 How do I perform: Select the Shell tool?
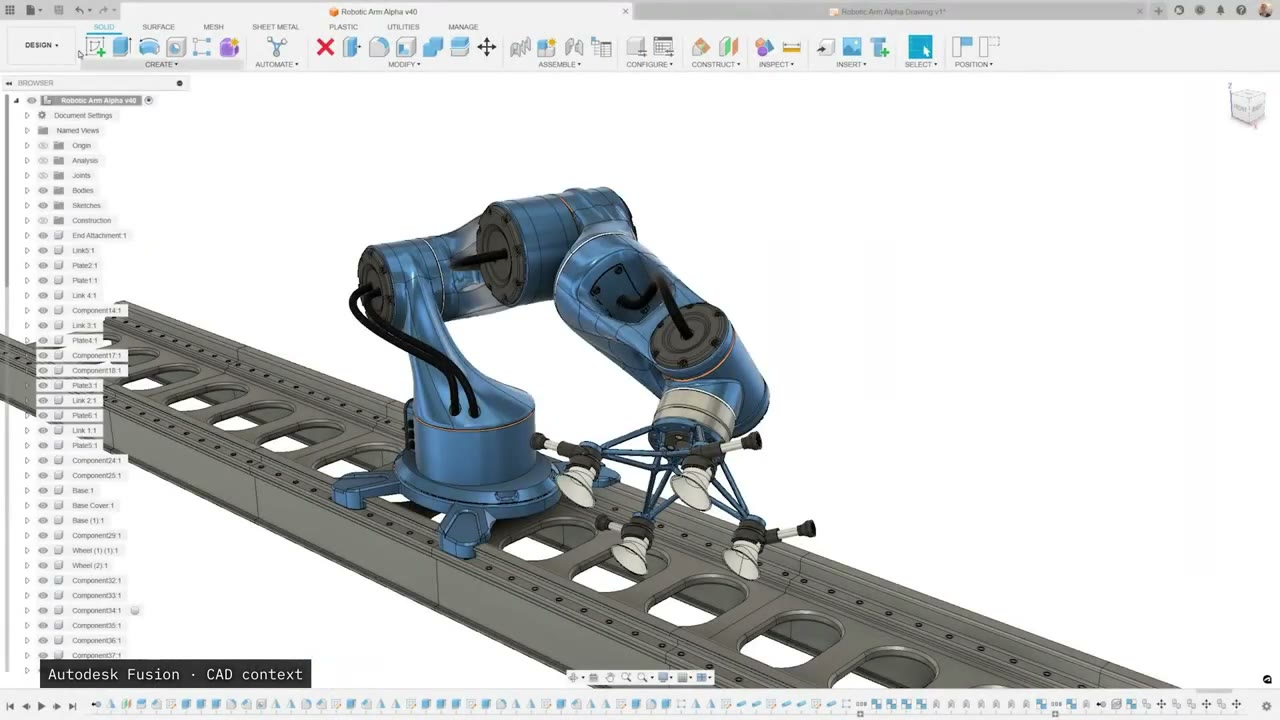406,46
